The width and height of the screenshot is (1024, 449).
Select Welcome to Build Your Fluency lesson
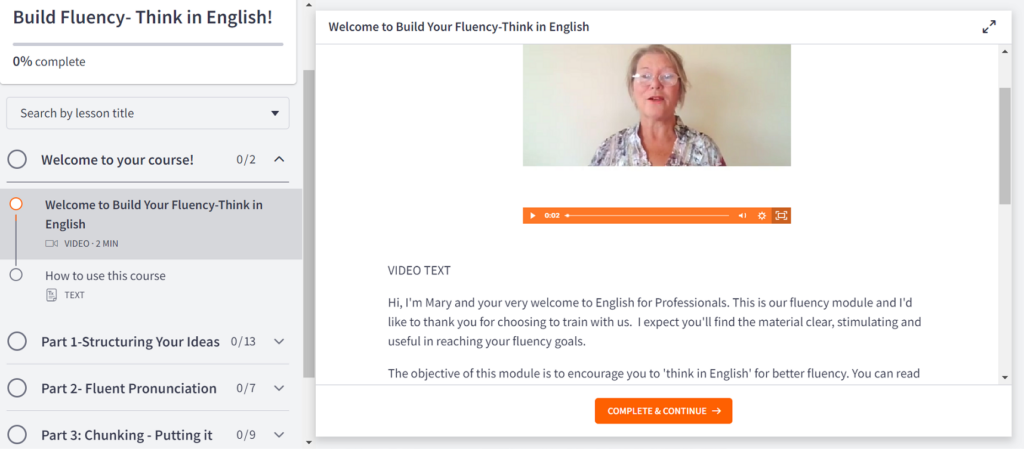click(151, 224)
